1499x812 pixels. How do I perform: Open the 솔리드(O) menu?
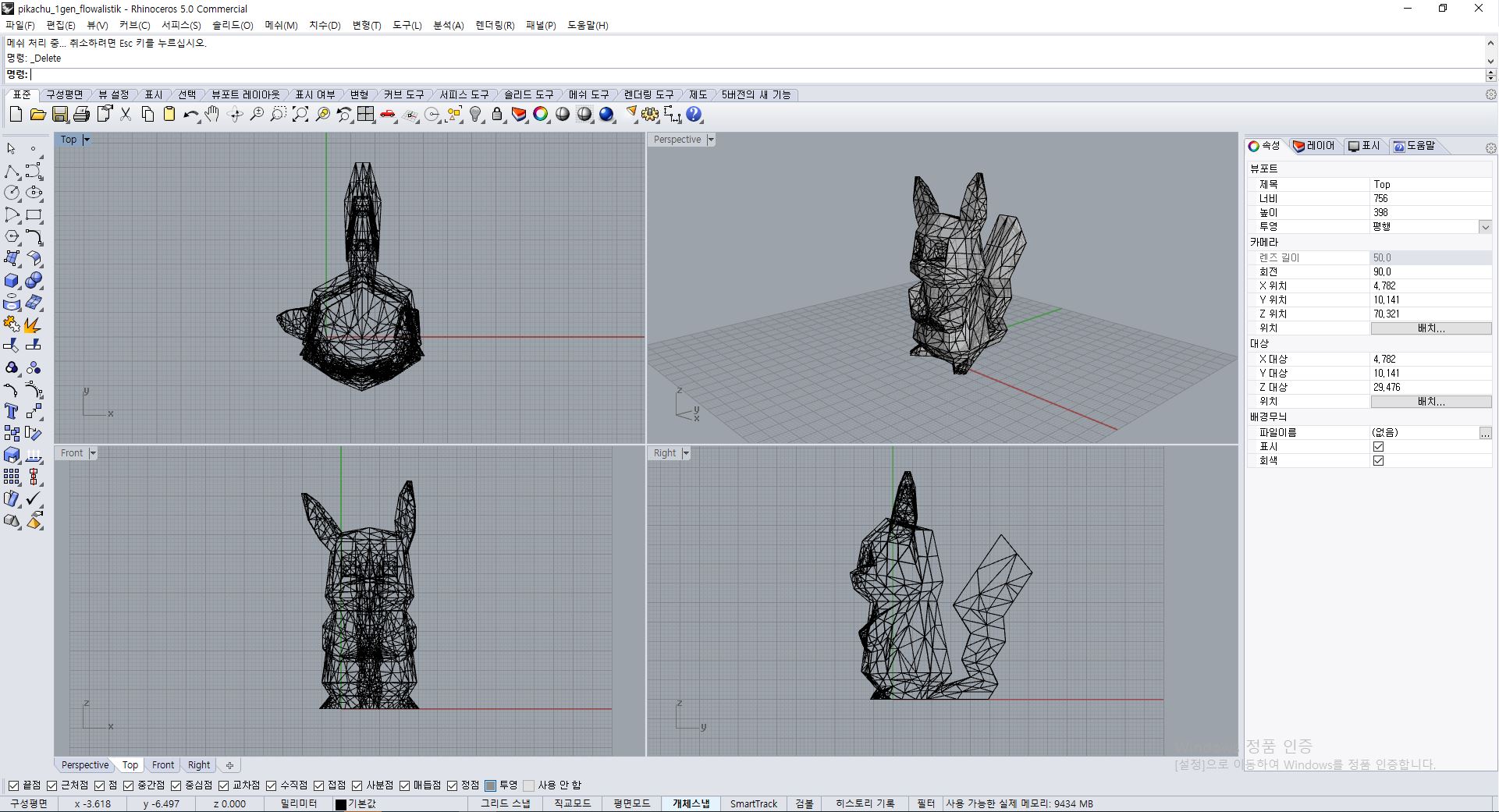click(x=233, y=25)
